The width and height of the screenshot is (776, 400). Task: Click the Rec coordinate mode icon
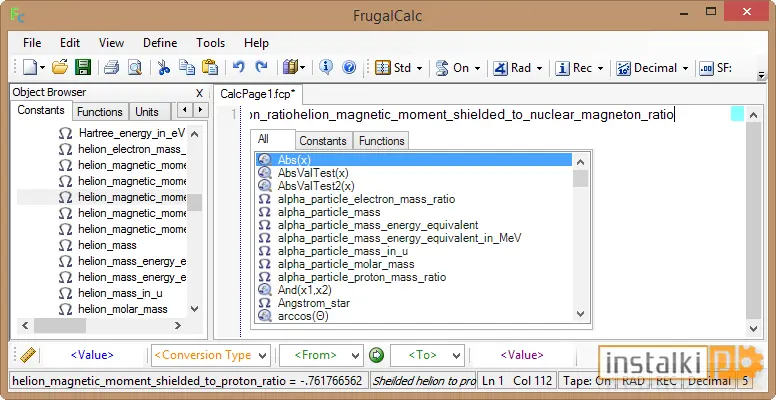pos(562,68)
